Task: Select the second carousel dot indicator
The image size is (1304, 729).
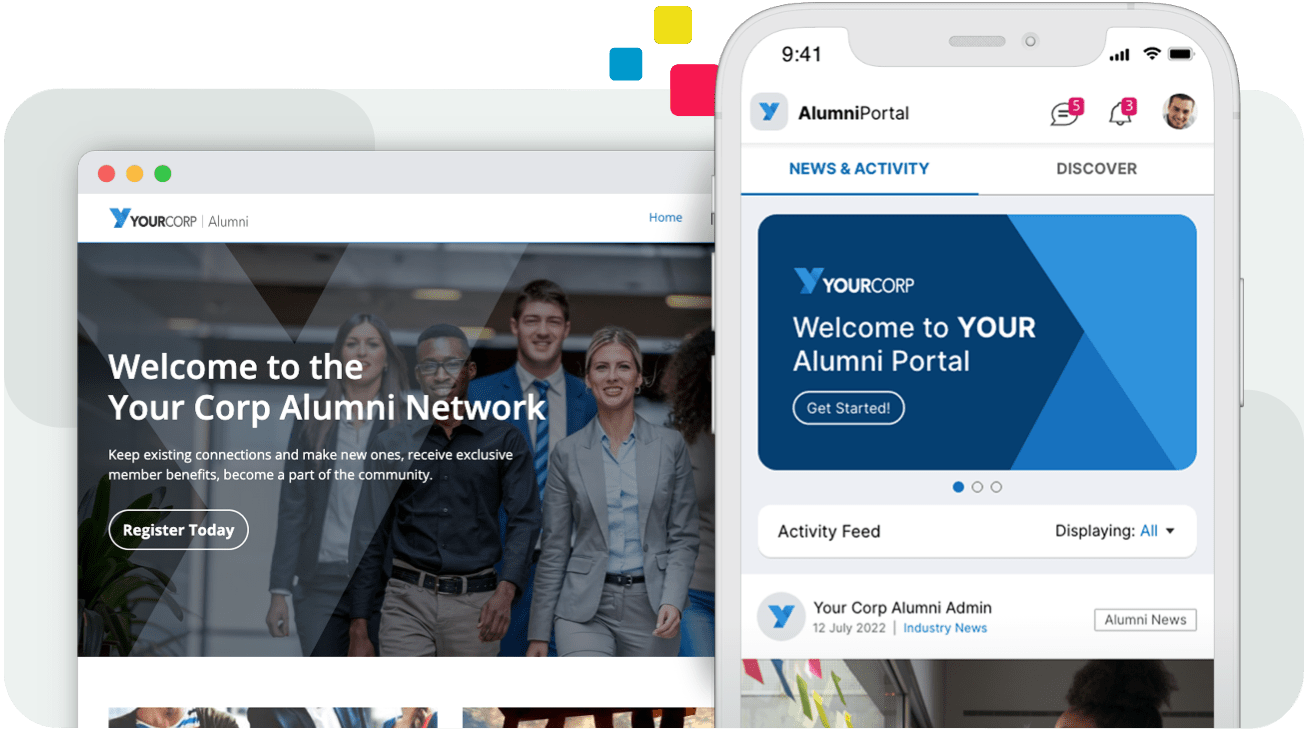Action: (977, 487)
